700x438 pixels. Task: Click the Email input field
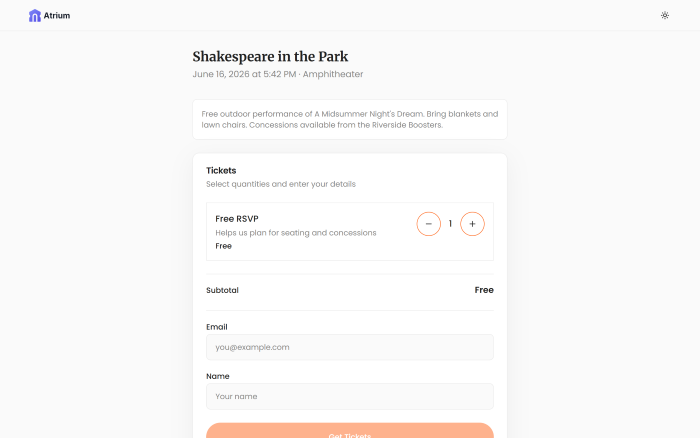pyautogui.click(x=349, y=347)
